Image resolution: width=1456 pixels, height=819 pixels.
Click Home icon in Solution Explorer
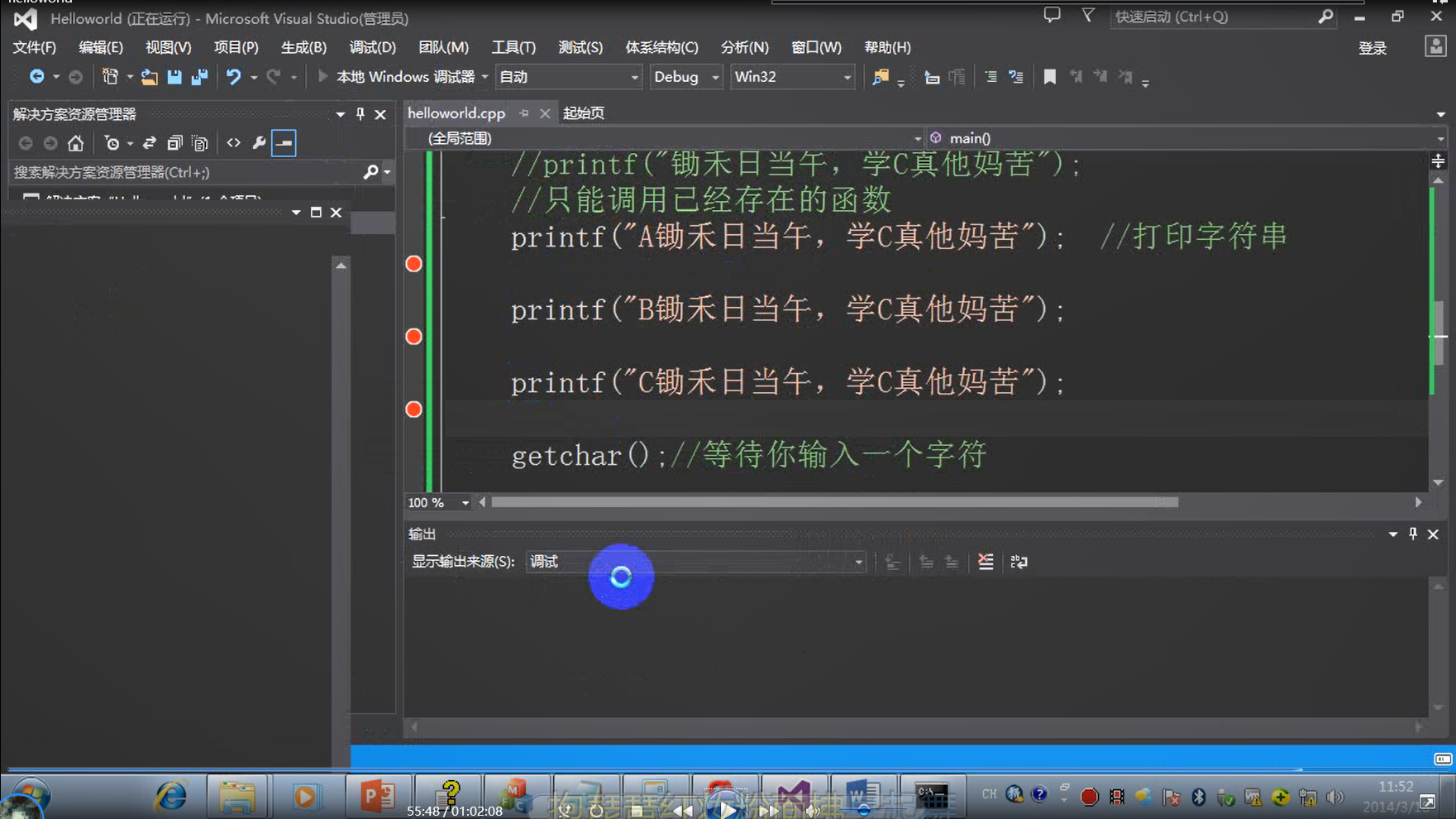[x=75, y=143]
